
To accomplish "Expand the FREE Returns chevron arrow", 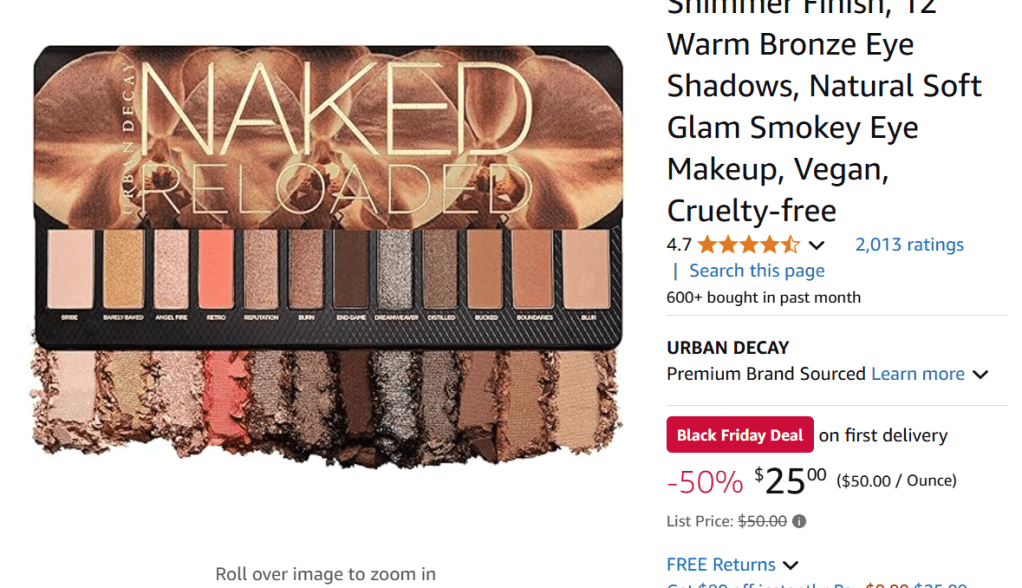I will 791,565.
